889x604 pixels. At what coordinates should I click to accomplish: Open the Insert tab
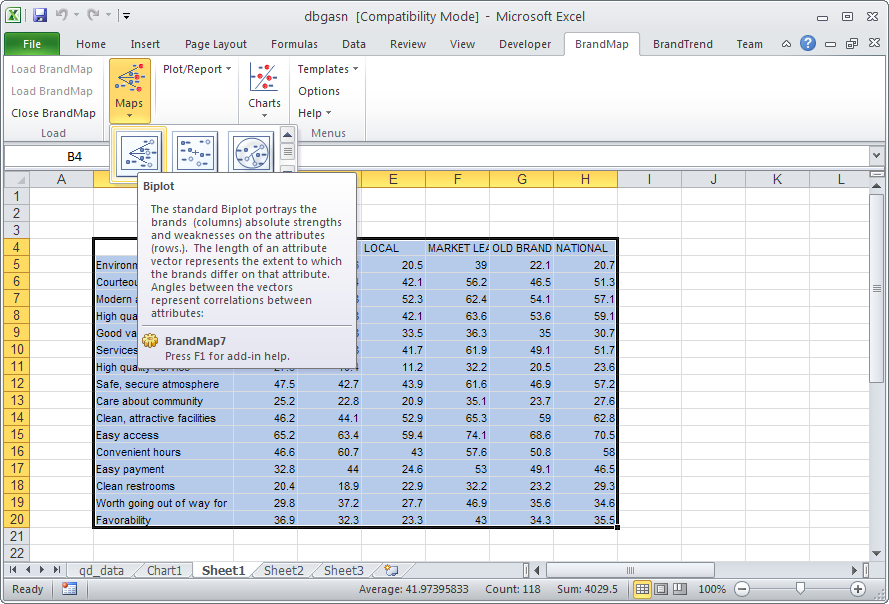(145, 44)
